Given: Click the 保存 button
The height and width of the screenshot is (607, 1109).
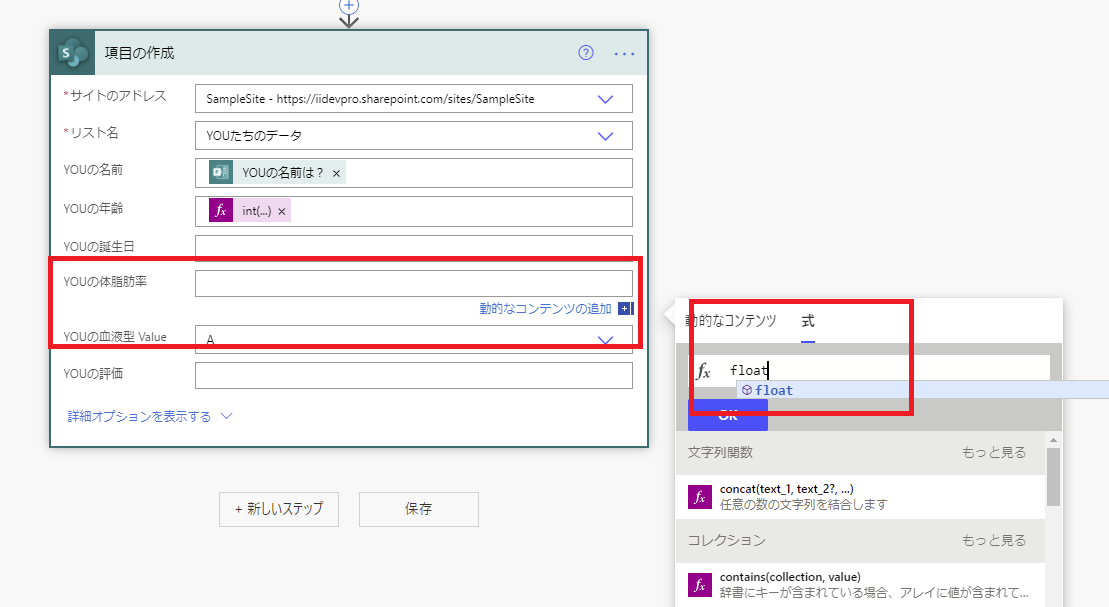Looking at the screenshot, I should click(x=418, y=509).
